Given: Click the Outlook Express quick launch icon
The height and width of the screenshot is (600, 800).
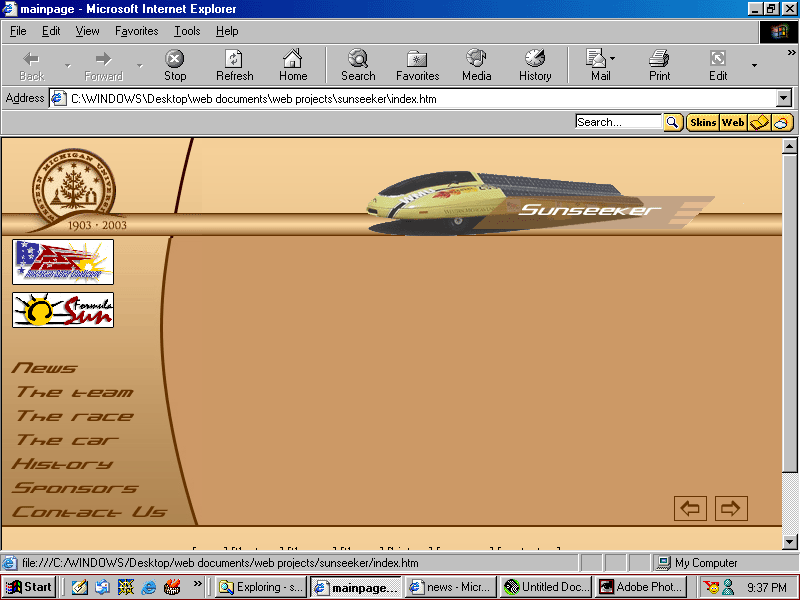Looking at the screenshot, I should click(x=102, y=587).
